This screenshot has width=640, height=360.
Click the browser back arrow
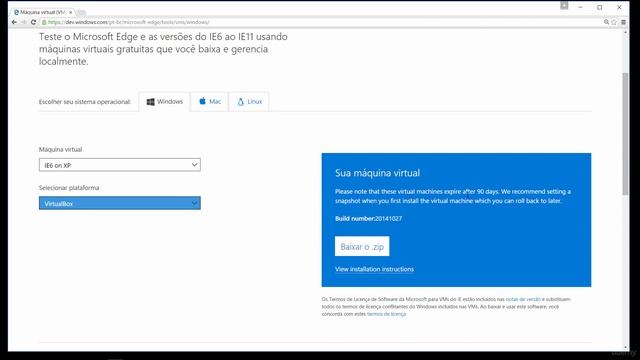click(x=14, y=22)
